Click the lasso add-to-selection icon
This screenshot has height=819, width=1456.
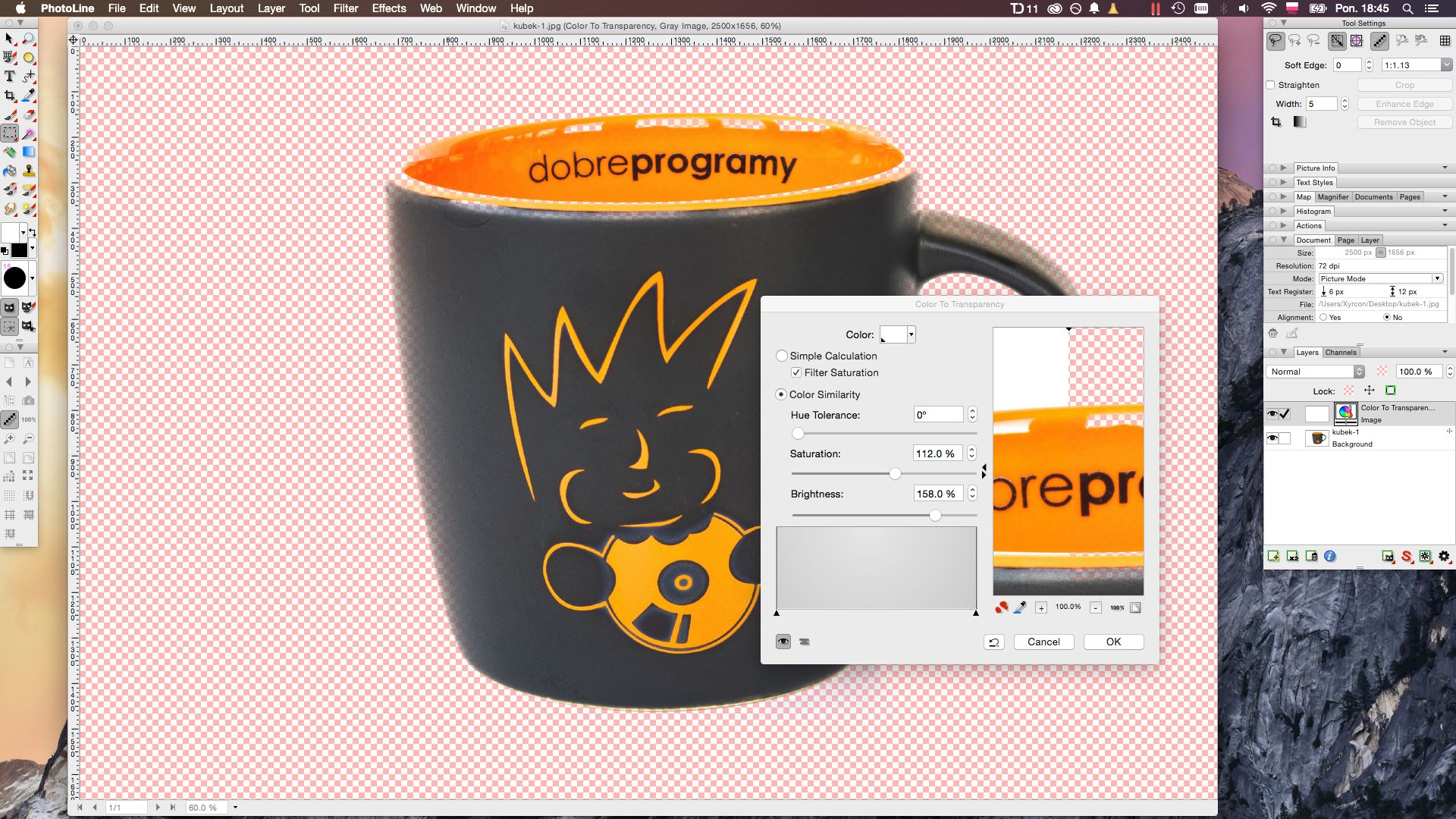[x=1294, y=41]
